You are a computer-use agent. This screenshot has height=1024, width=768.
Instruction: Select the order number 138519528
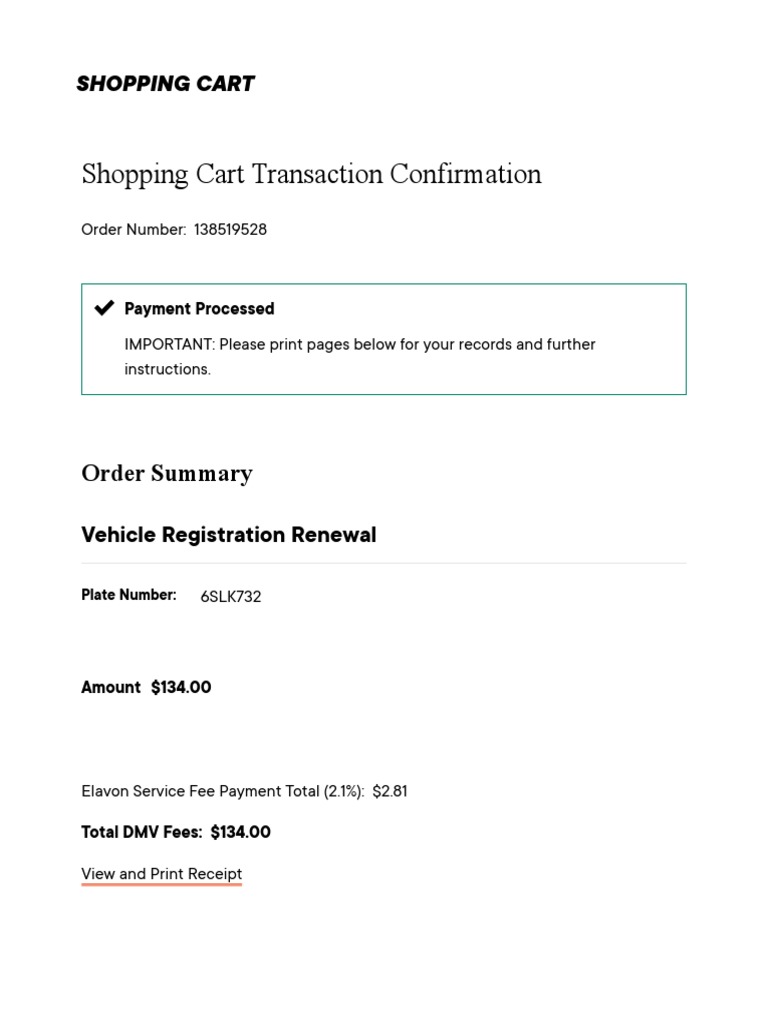(x=230, y=229)
